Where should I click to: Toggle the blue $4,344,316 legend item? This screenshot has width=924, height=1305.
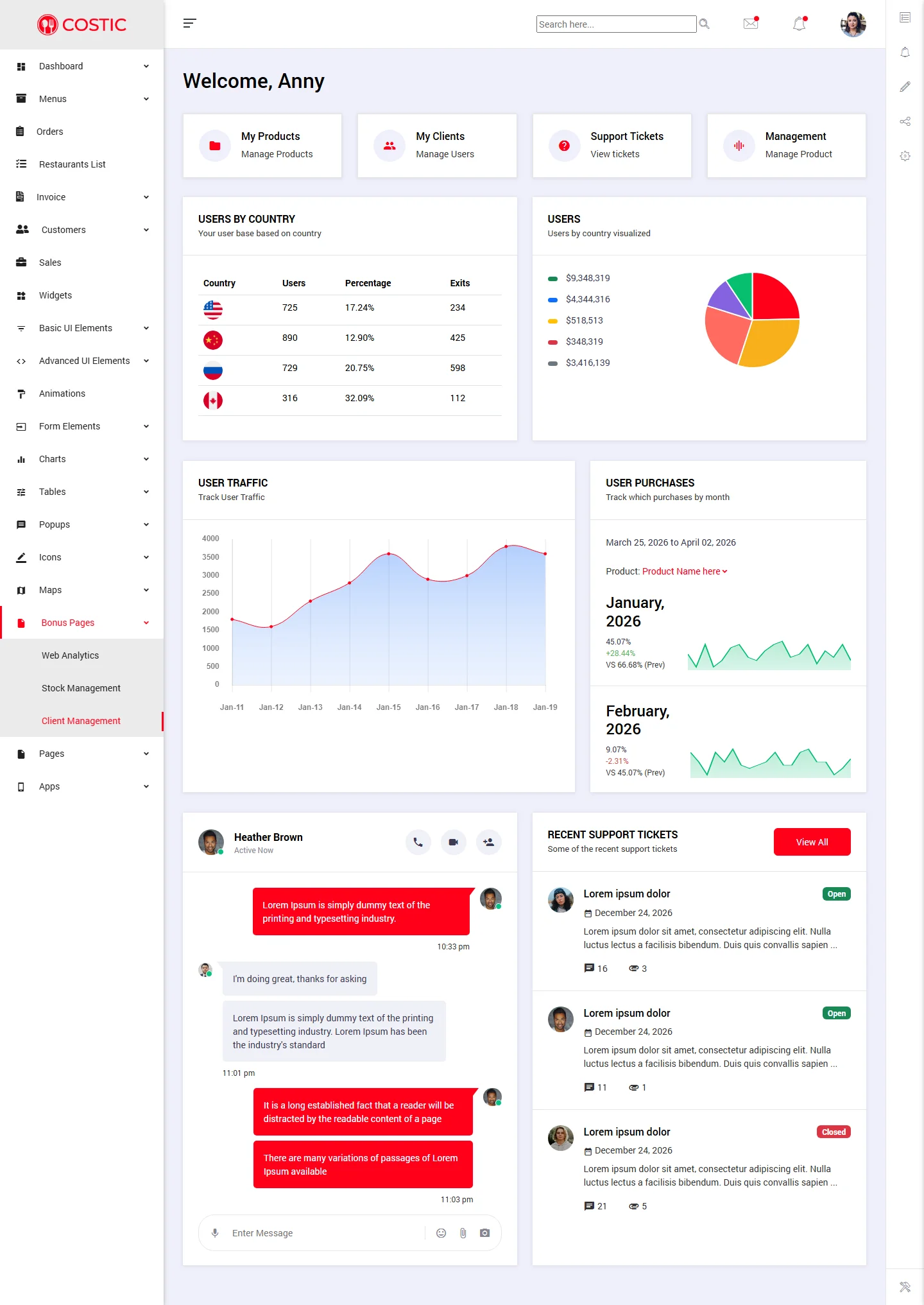tap(579, 300)
